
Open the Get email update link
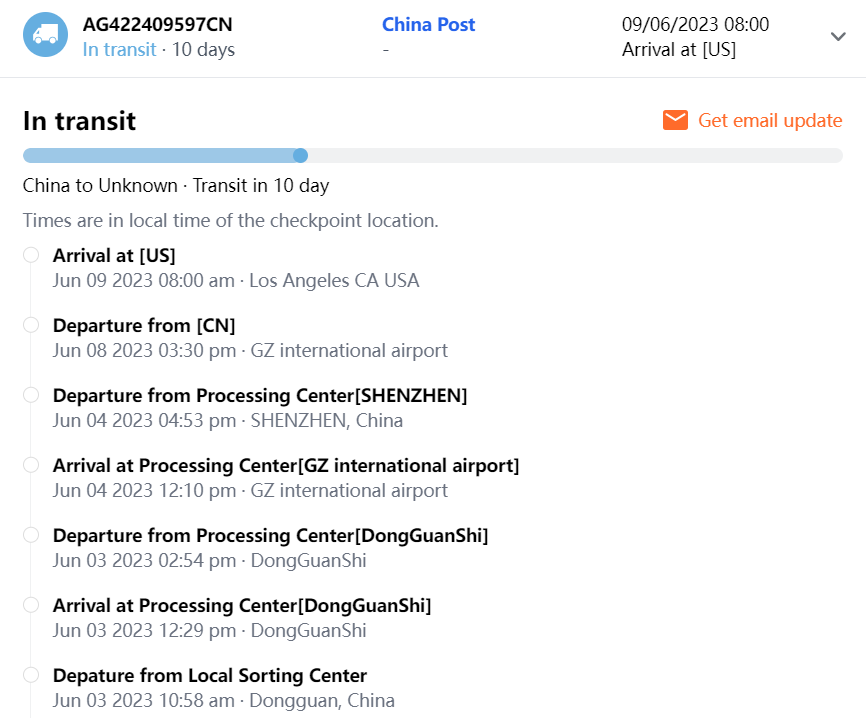(x=770, y=120)
